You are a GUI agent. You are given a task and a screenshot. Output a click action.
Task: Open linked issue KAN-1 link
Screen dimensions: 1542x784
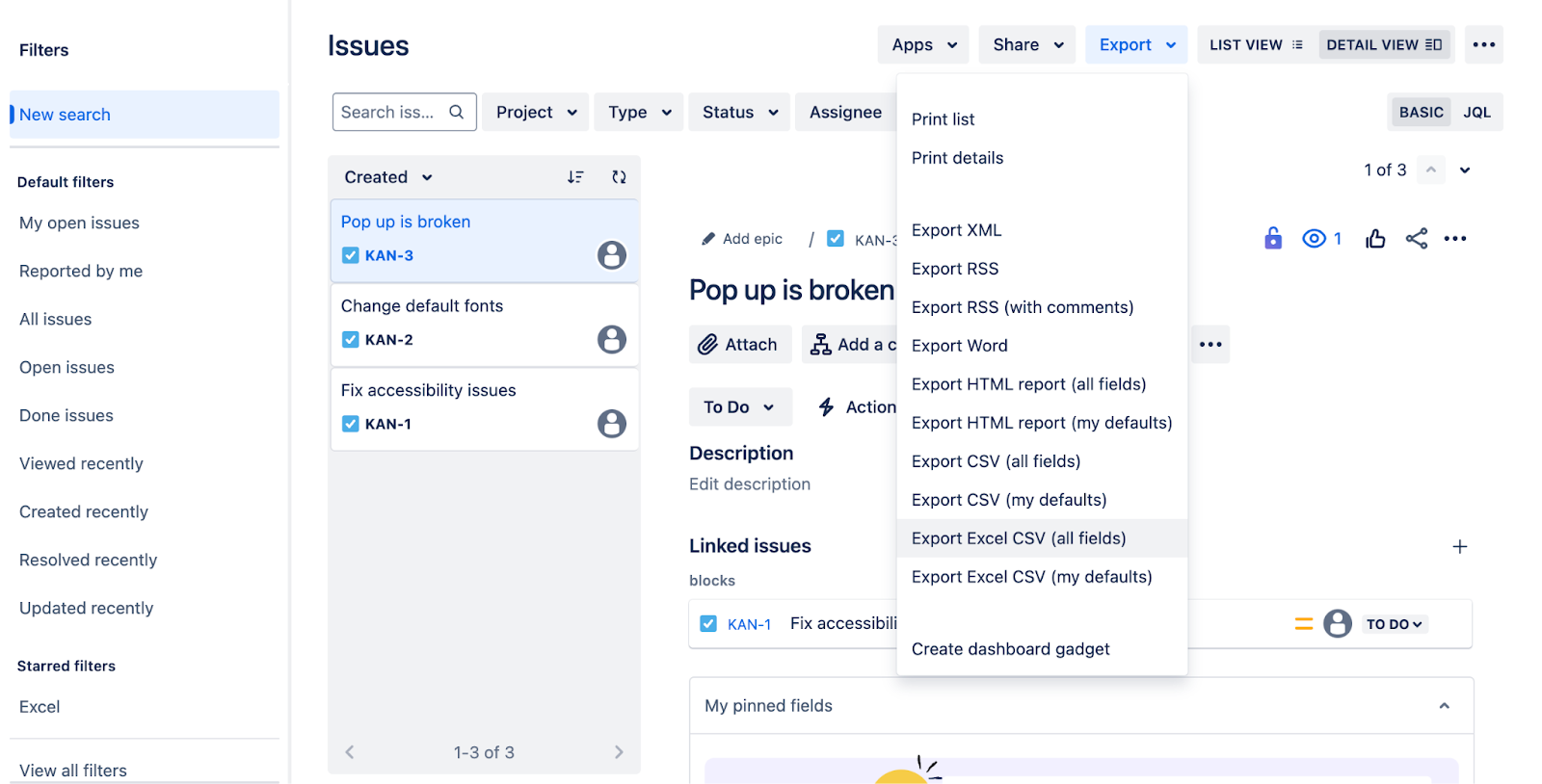click(749, 624)
